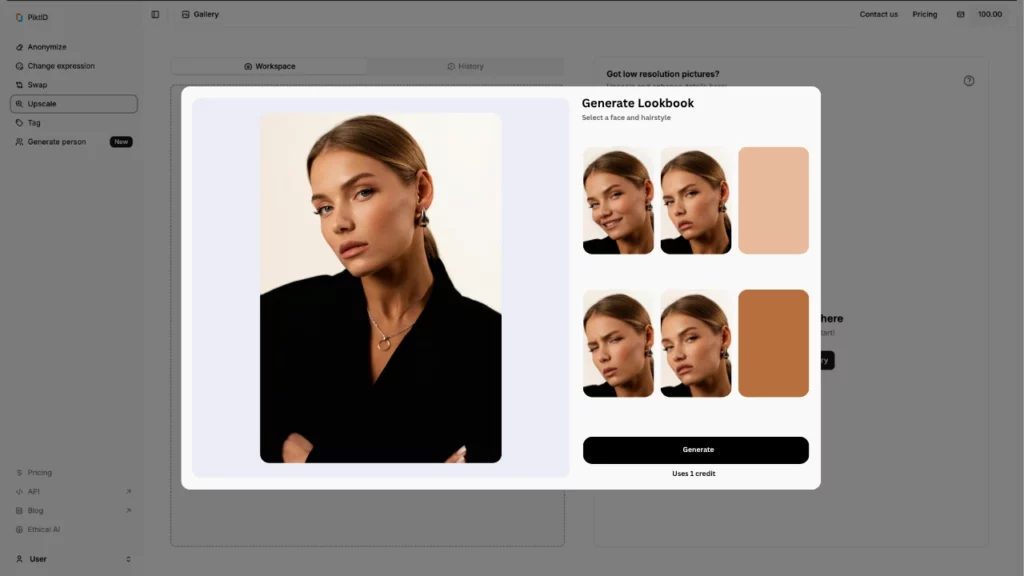
Task: Click the PiktID logo icon
Action: (21, 16)
